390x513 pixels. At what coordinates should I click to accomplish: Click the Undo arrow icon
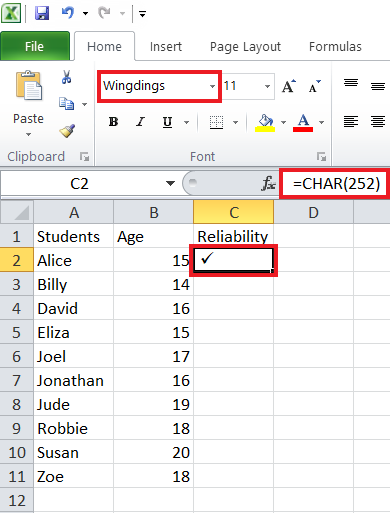click(68, 13)
